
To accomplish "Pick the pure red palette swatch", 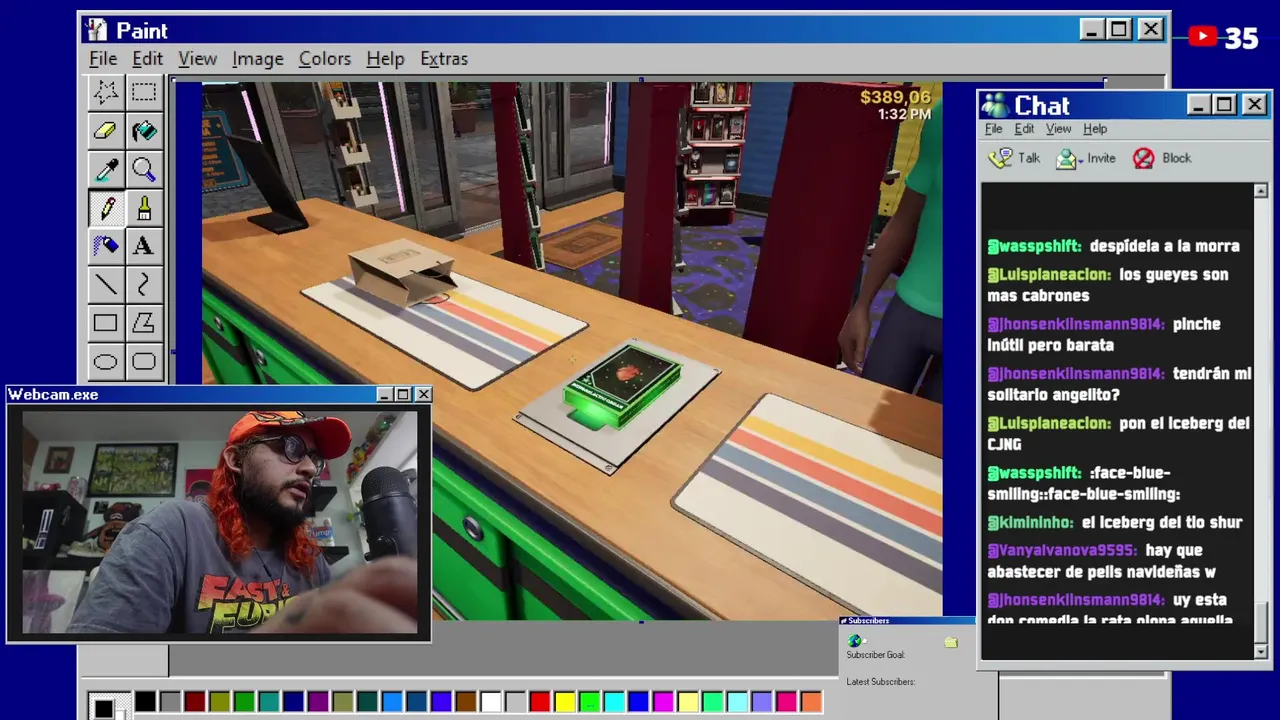I will pyautogui.click(x=539, y=702).
